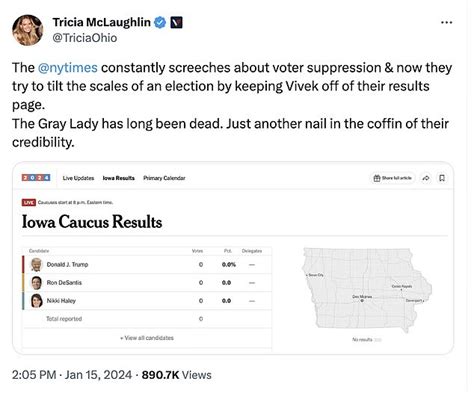The width and height of the screenshot is (474, 393).
Task: Click the 890.7K Views count
Action: click(x=176, y=375)
